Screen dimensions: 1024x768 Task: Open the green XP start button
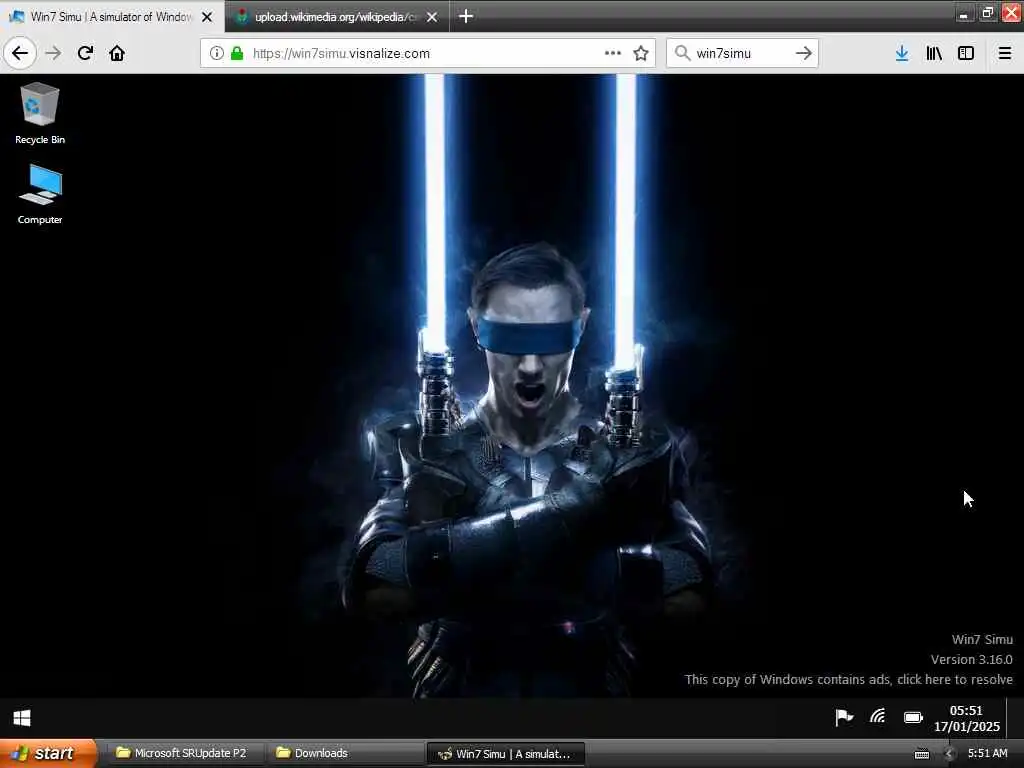click(48, 753)
